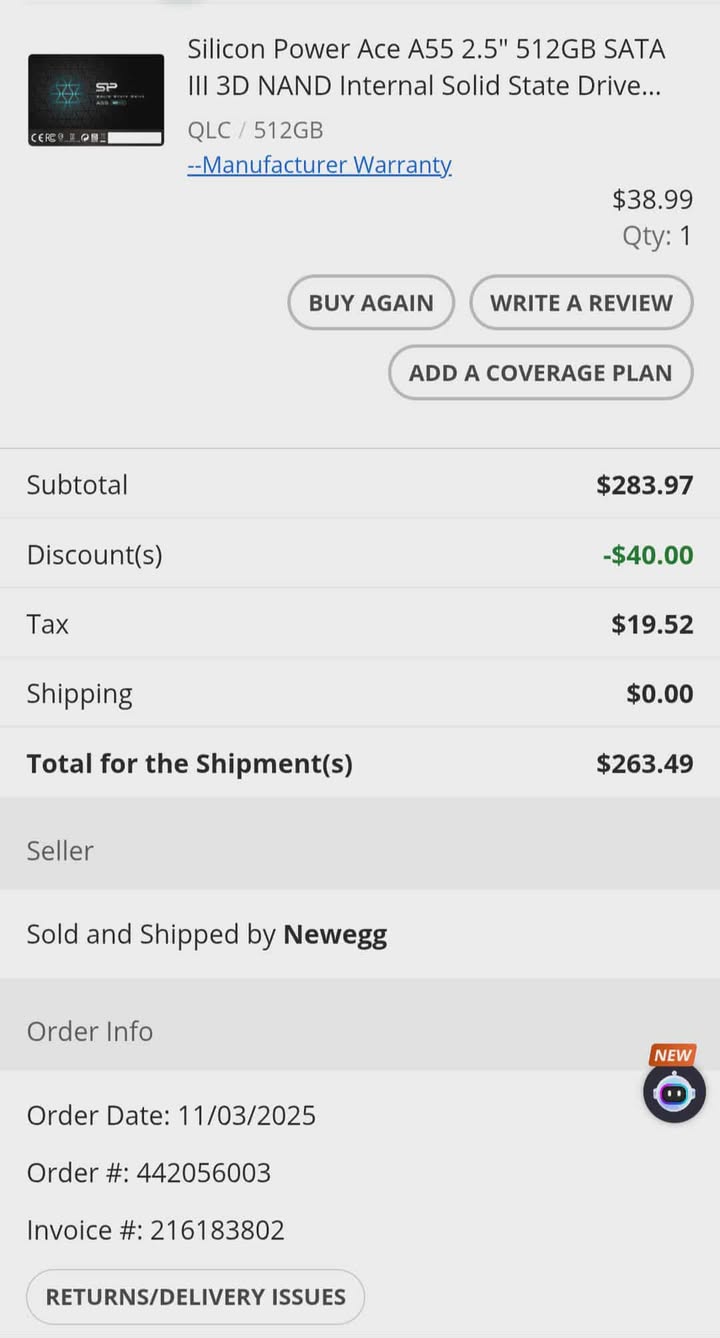The width and height of the screenshot is (720, 1338).
Task: Click the Seller section header
Action: pos(60,850)
